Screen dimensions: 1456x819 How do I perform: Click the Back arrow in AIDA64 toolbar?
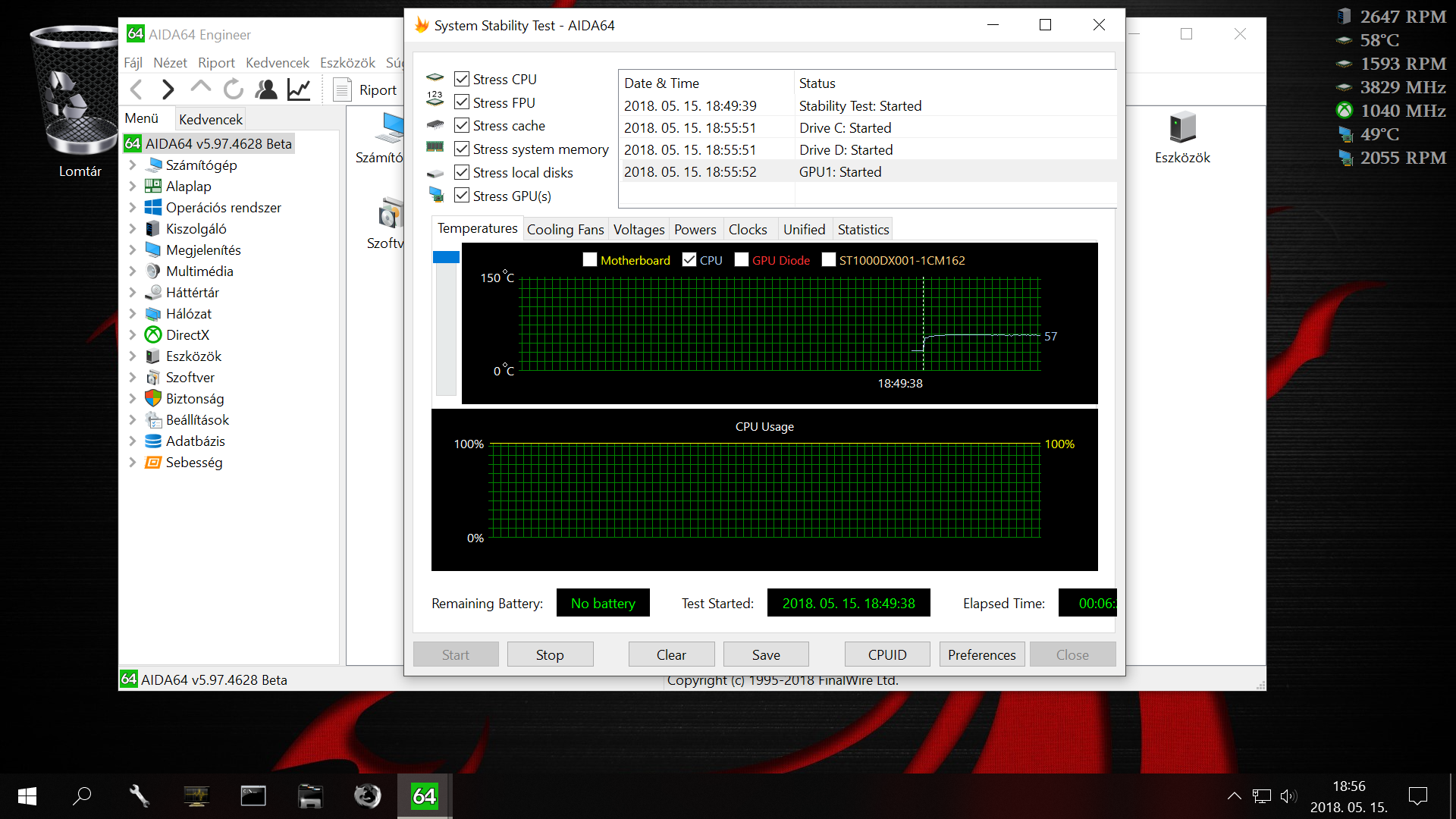pyautogui.click(x=136, y=89)
